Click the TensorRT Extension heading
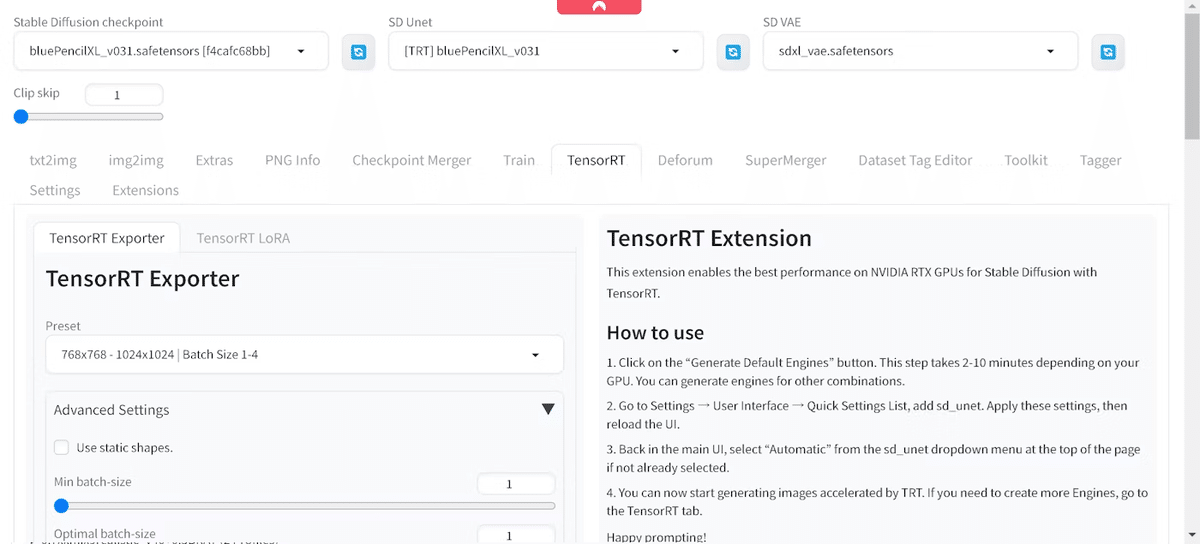 (x=709, y=238)
